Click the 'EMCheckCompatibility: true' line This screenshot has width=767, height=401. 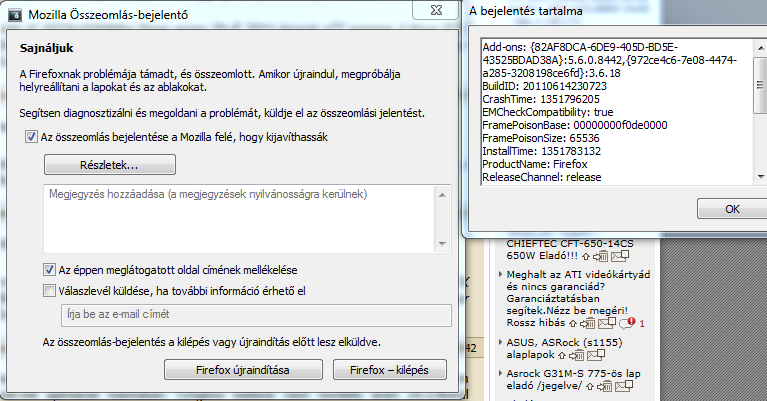548,112
